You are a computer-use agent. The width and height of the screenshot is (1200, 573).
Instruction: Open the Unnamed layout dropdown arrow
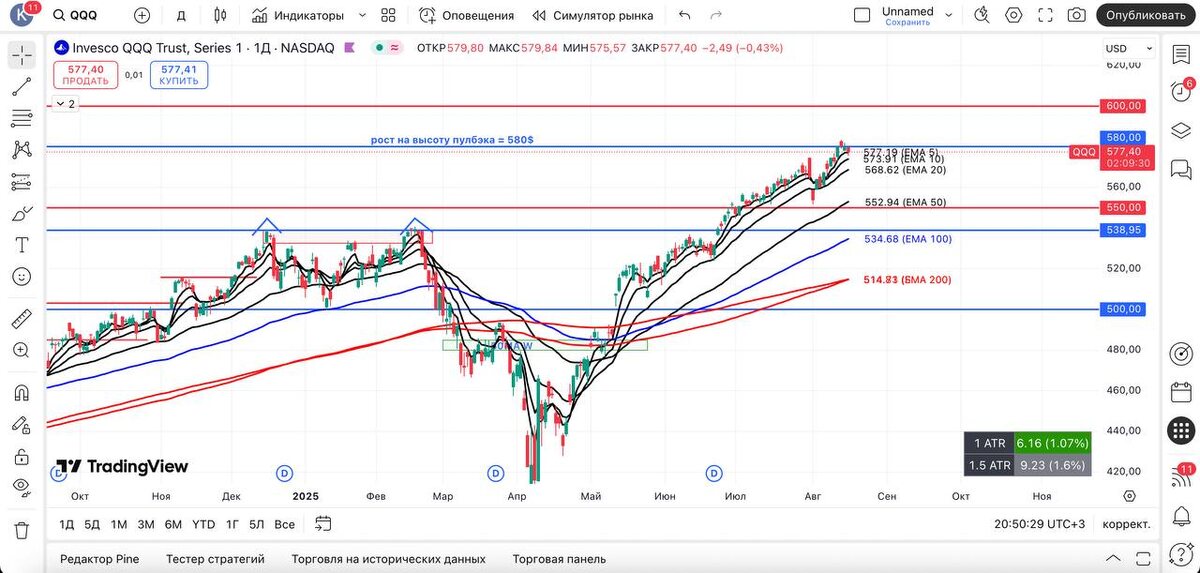point(950,15)
